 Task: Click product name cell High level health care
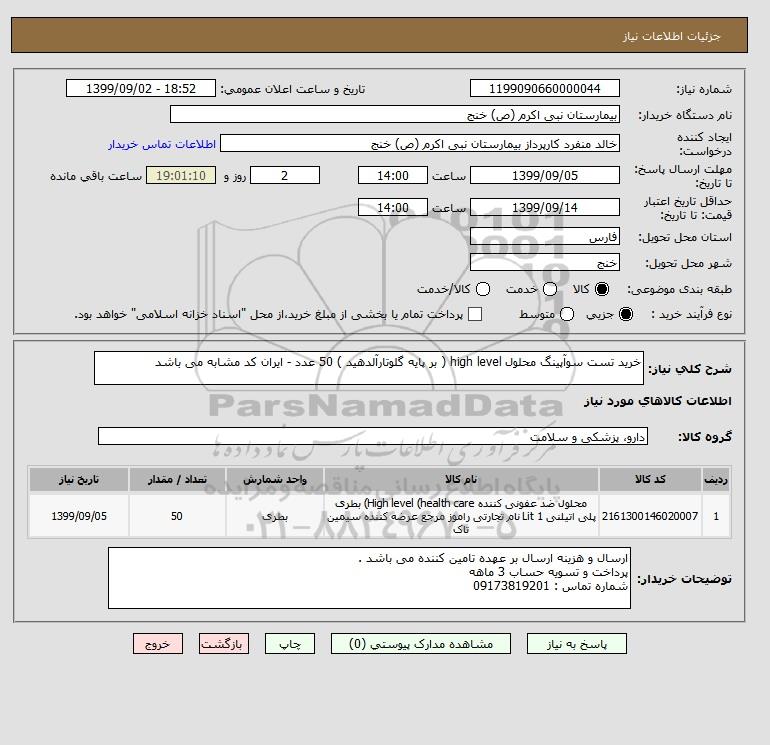point(461,516)
